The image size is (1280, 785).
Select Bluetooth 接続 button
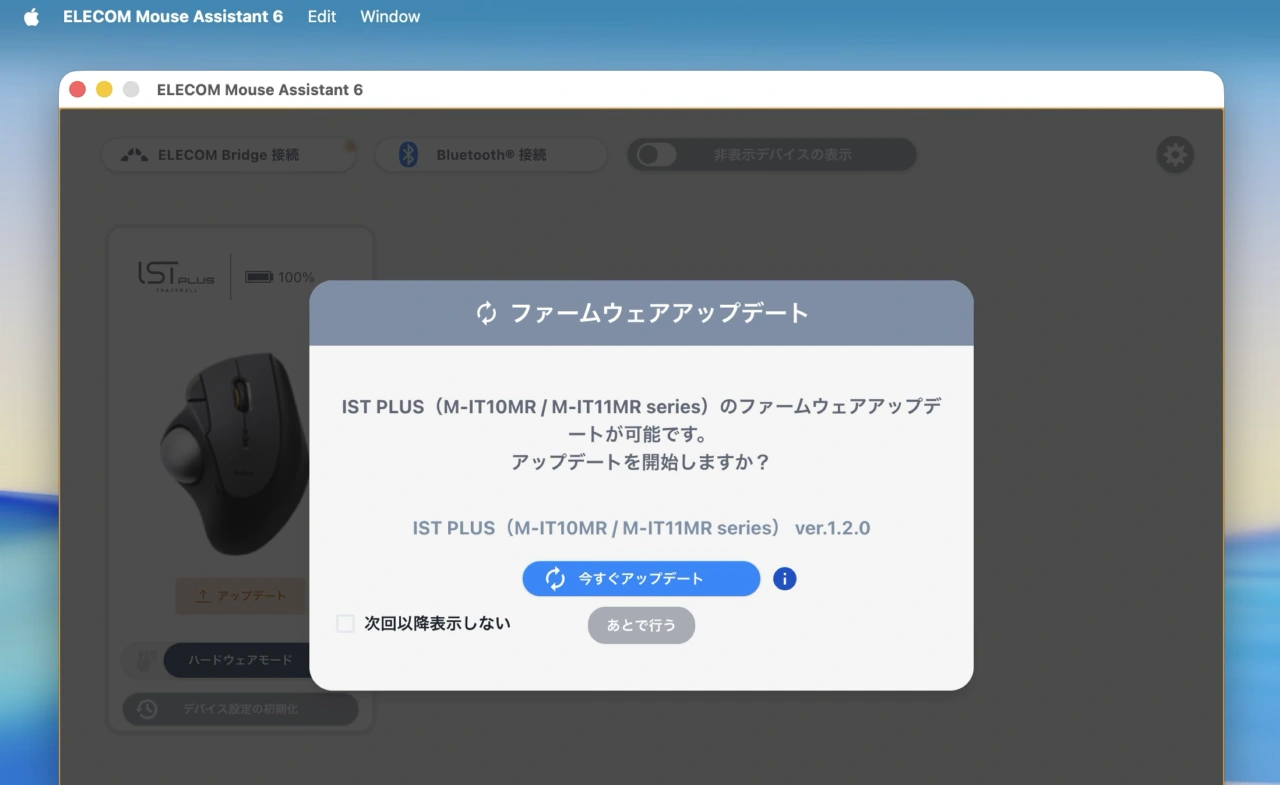click(491, 155)
